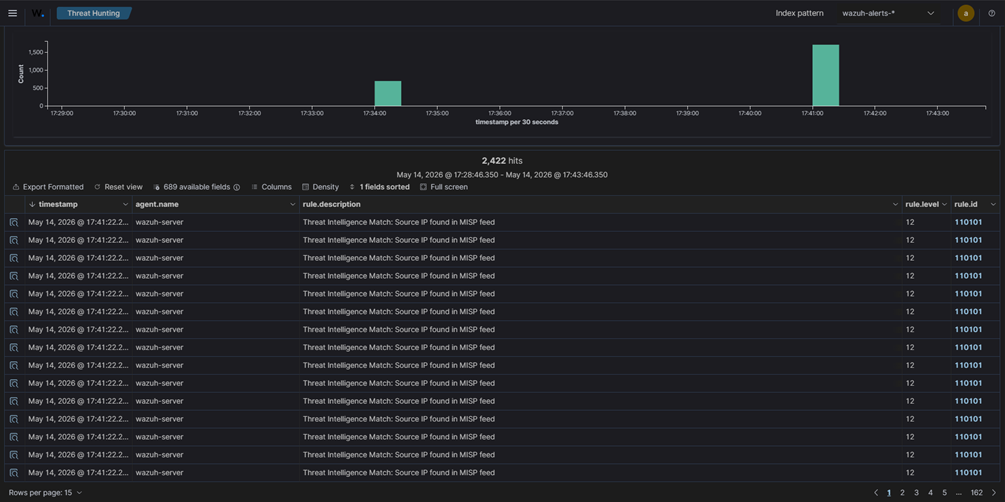Reset view of the data grid
1005x502 pixels.
tap(118, 187)
